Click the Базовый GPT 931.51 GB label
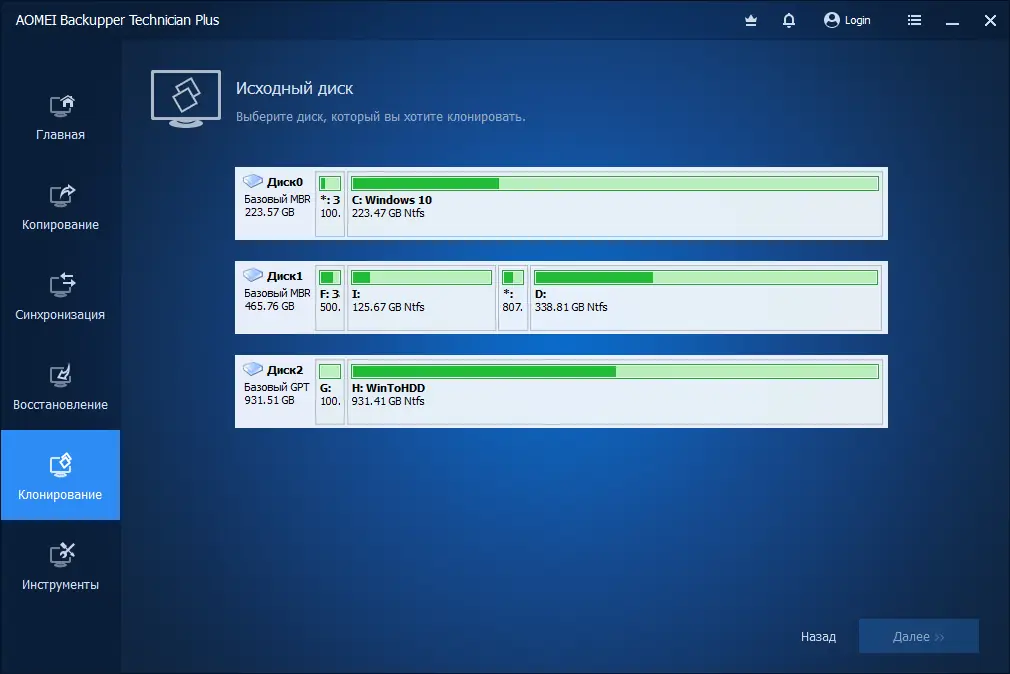Screen dimensions: 1010x674 pyautogui.click(x=277, y=394)
